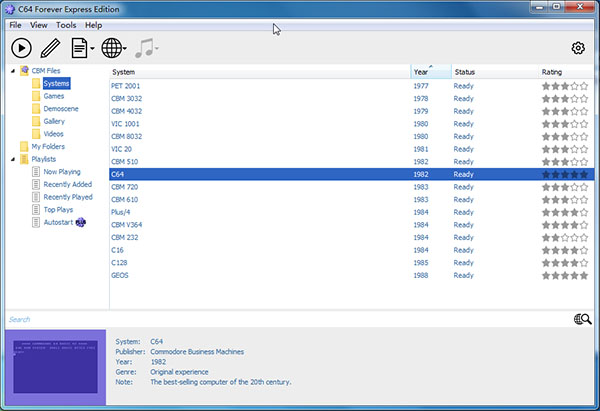Select the C128 system row

(351, 263)
